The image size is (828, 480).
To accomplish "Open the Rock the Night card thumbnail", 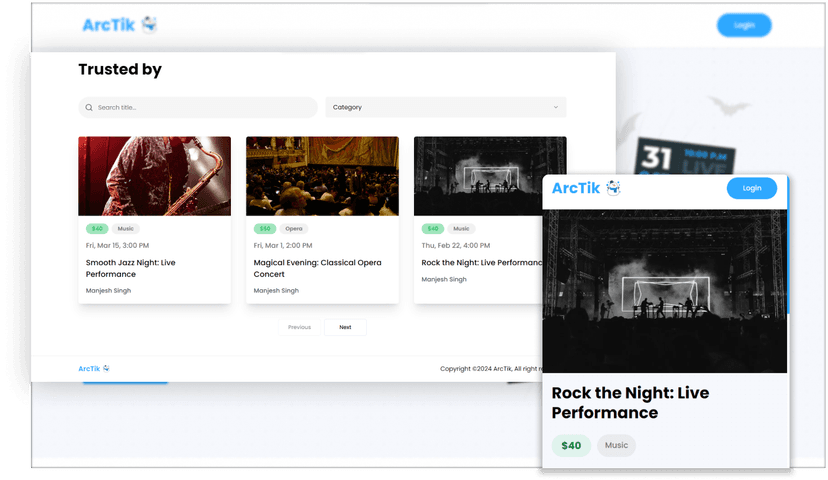I will click(478, 176).
